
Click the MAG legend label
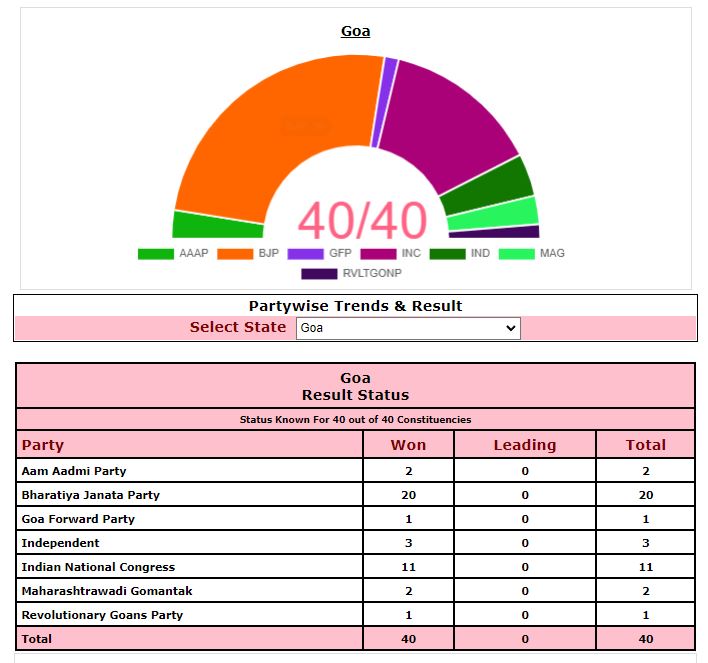point(552,253)
